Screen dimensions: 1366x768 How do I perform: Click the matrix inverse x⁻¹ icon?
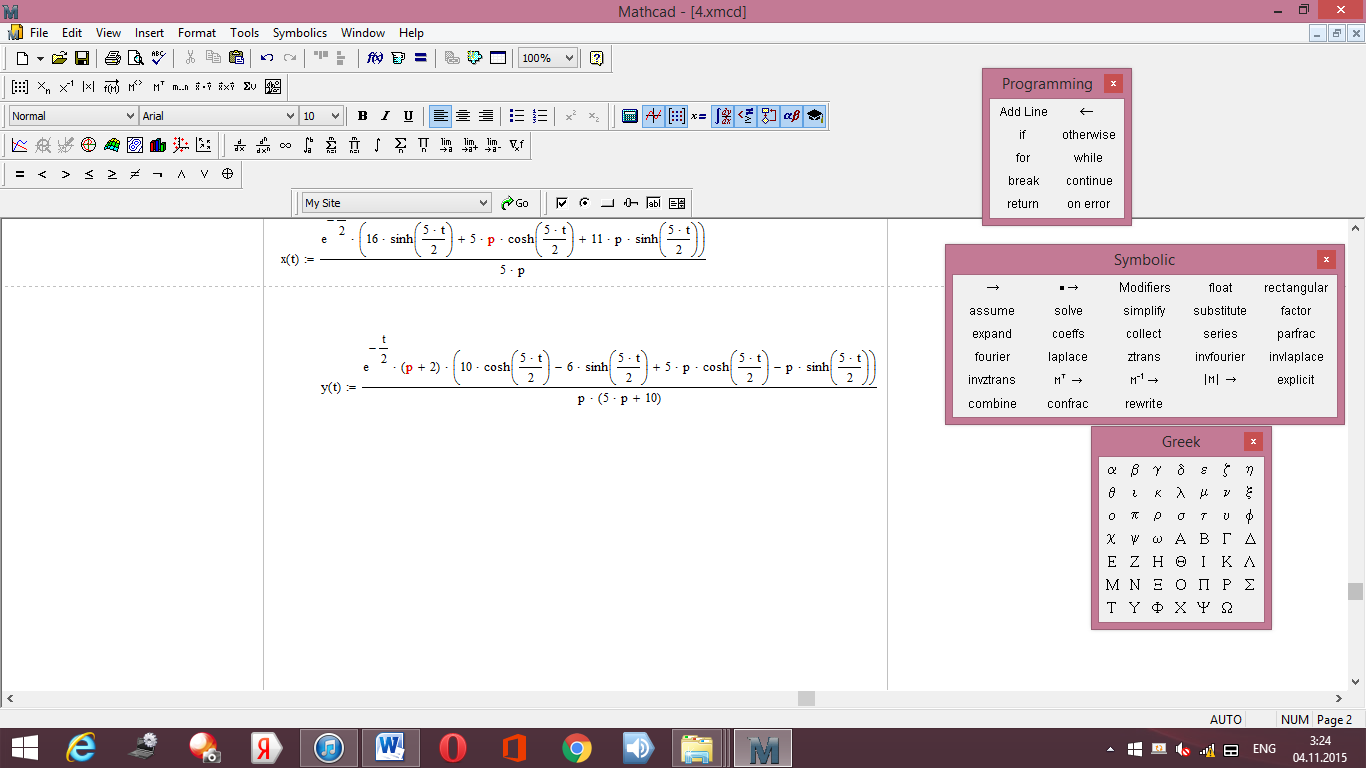66,87
